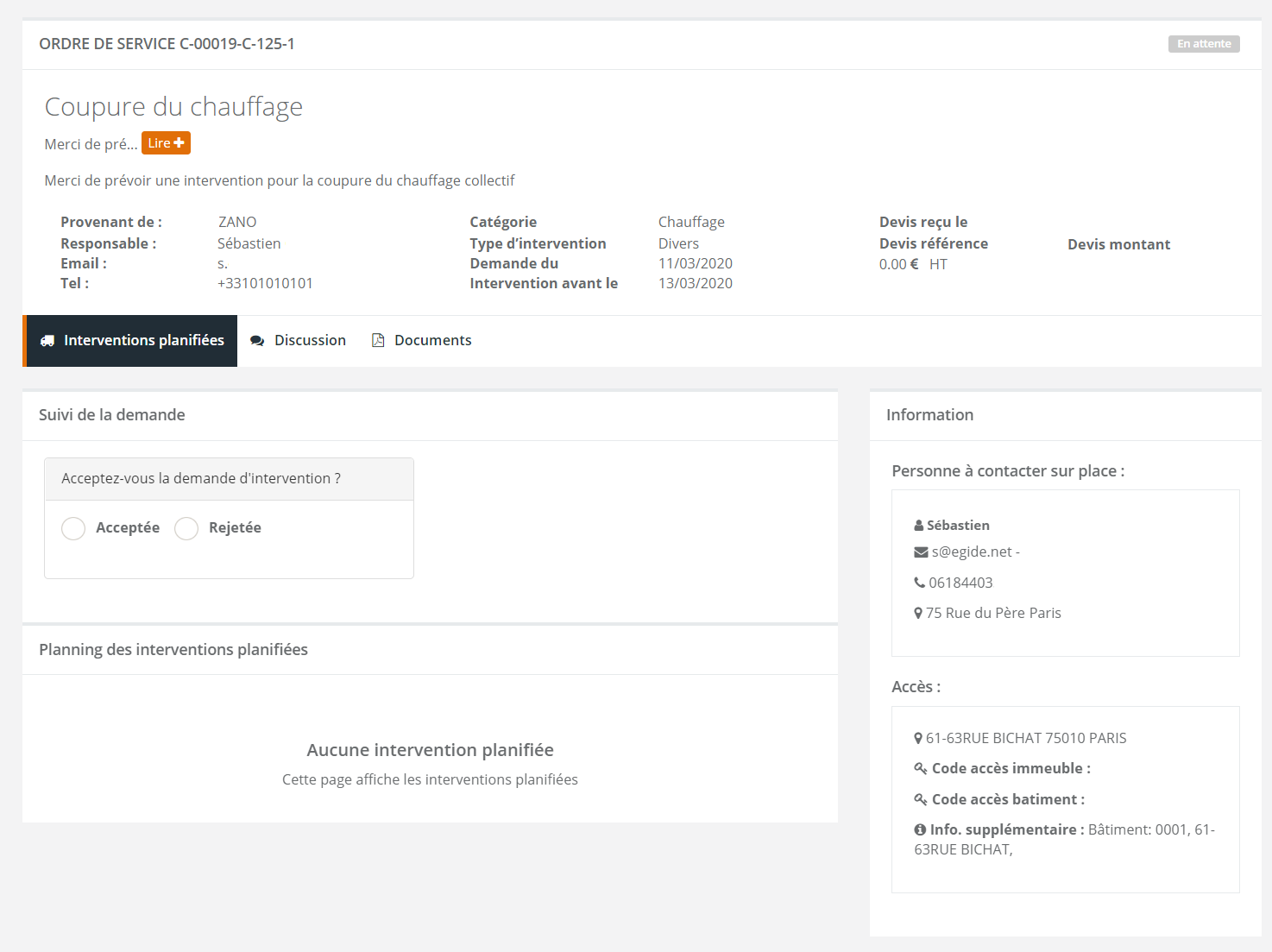
Task: Click the key icon by Code accès batiment
Action: pos(921,799)
